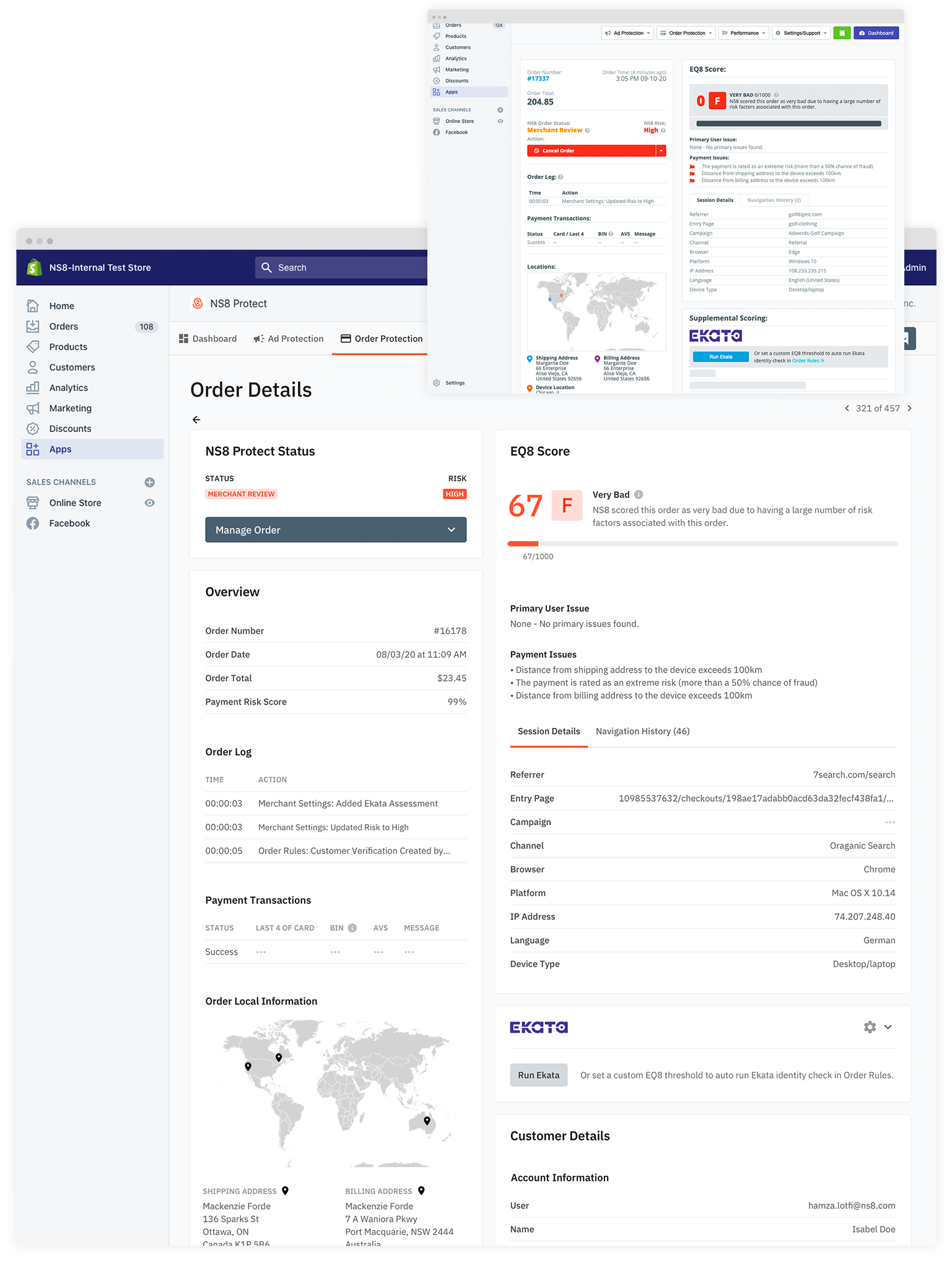The height and width of the screenshot is (1262, 952).
Task: Click the arrow beside the red Cancel Order button
Action: 661,151
